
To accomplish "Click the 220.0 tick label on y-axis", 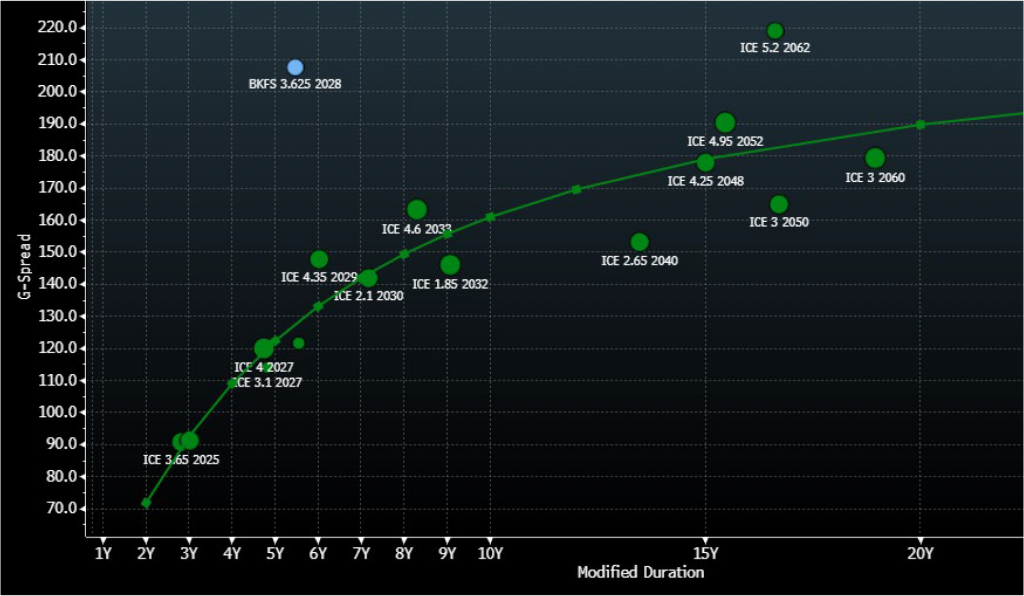I will [x=57, y=27].
